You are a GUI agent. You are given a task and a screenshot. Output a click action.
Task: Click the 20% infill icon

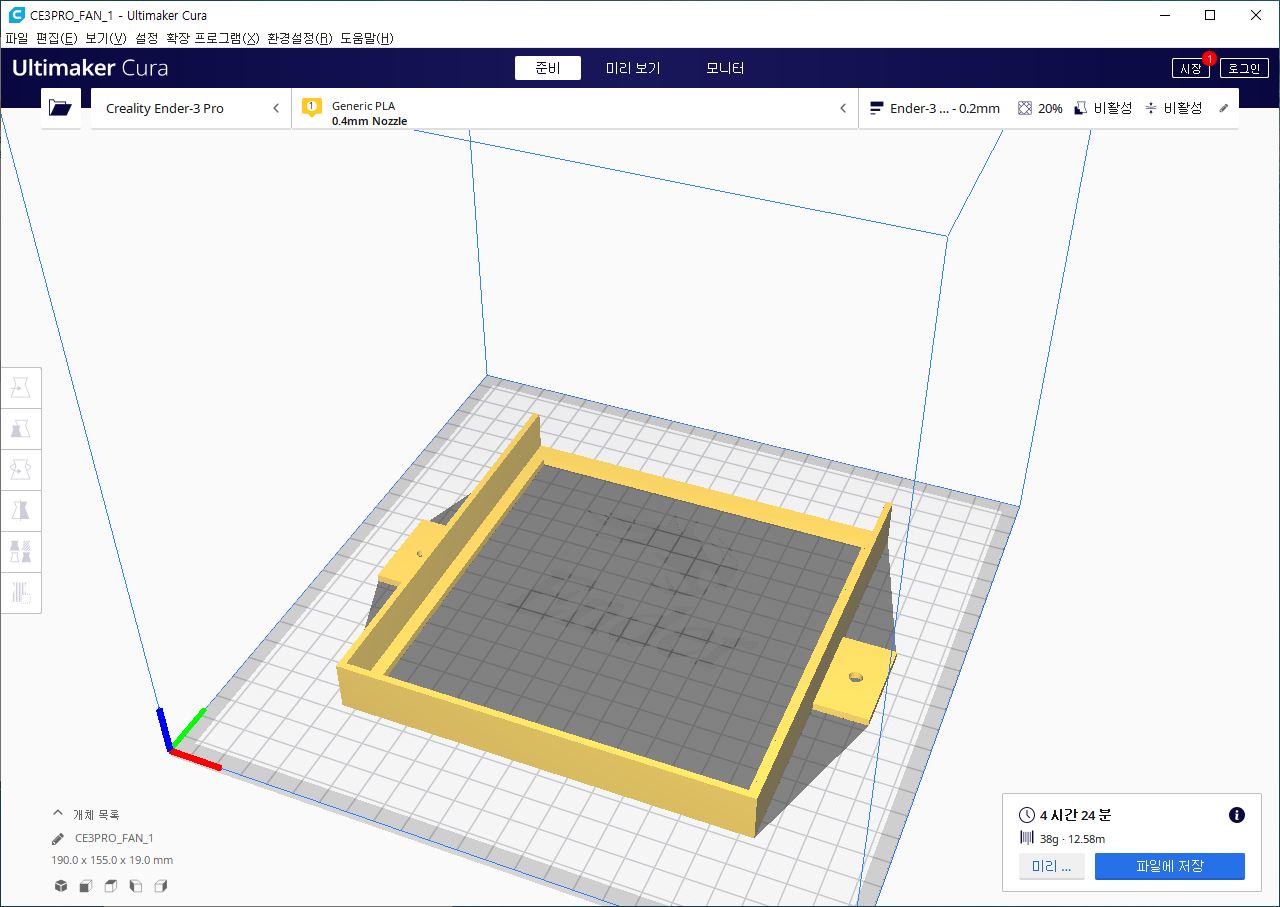click(1025, 108)
